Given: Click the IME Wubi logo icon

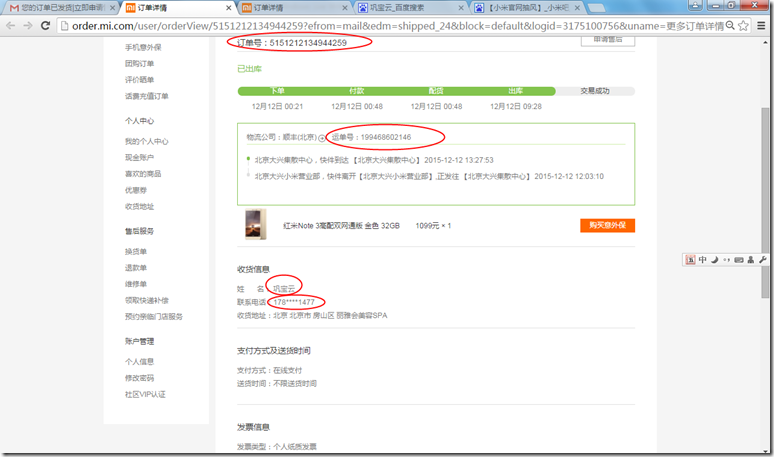Looking at the screenshot, I should pyautogui.click(x=690, y=260).
